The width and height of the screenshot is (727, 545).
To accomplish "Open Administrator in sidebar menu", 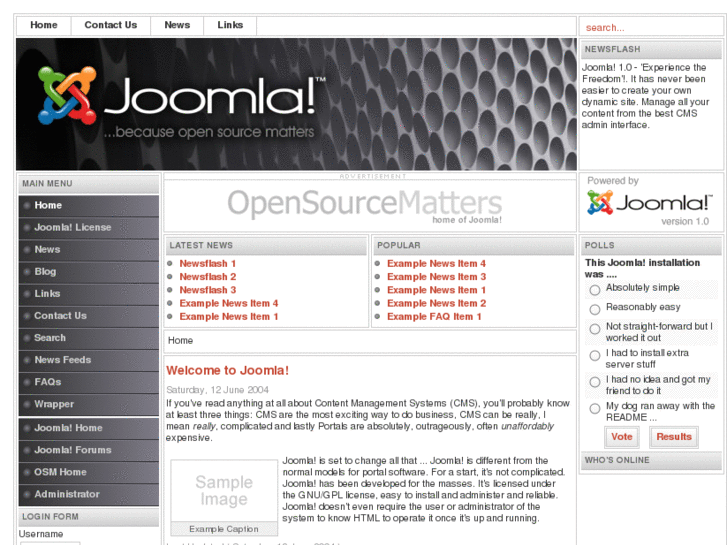I will [x=89, y=494].
